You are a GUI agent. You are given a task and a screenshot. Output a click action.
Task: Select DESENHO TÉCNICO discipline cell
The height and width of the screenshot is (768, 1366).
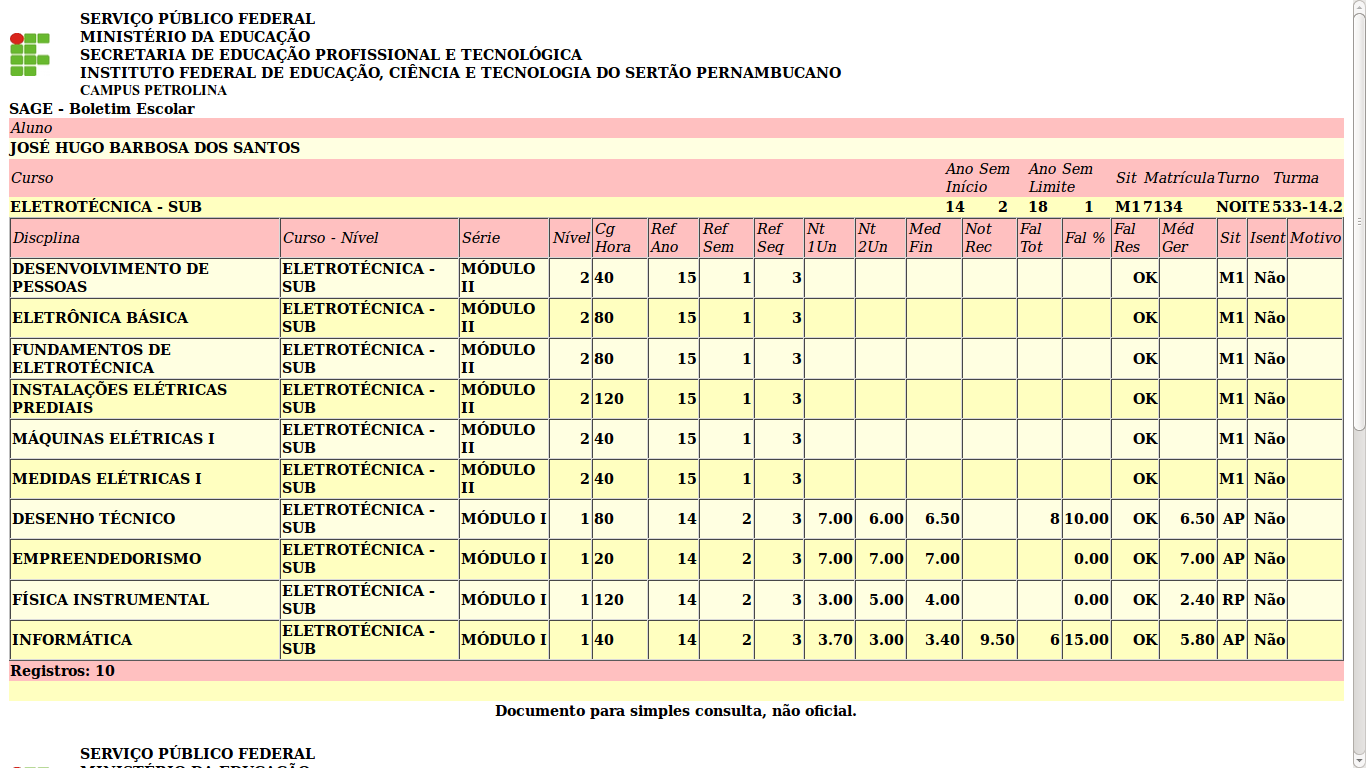point(145,519)
